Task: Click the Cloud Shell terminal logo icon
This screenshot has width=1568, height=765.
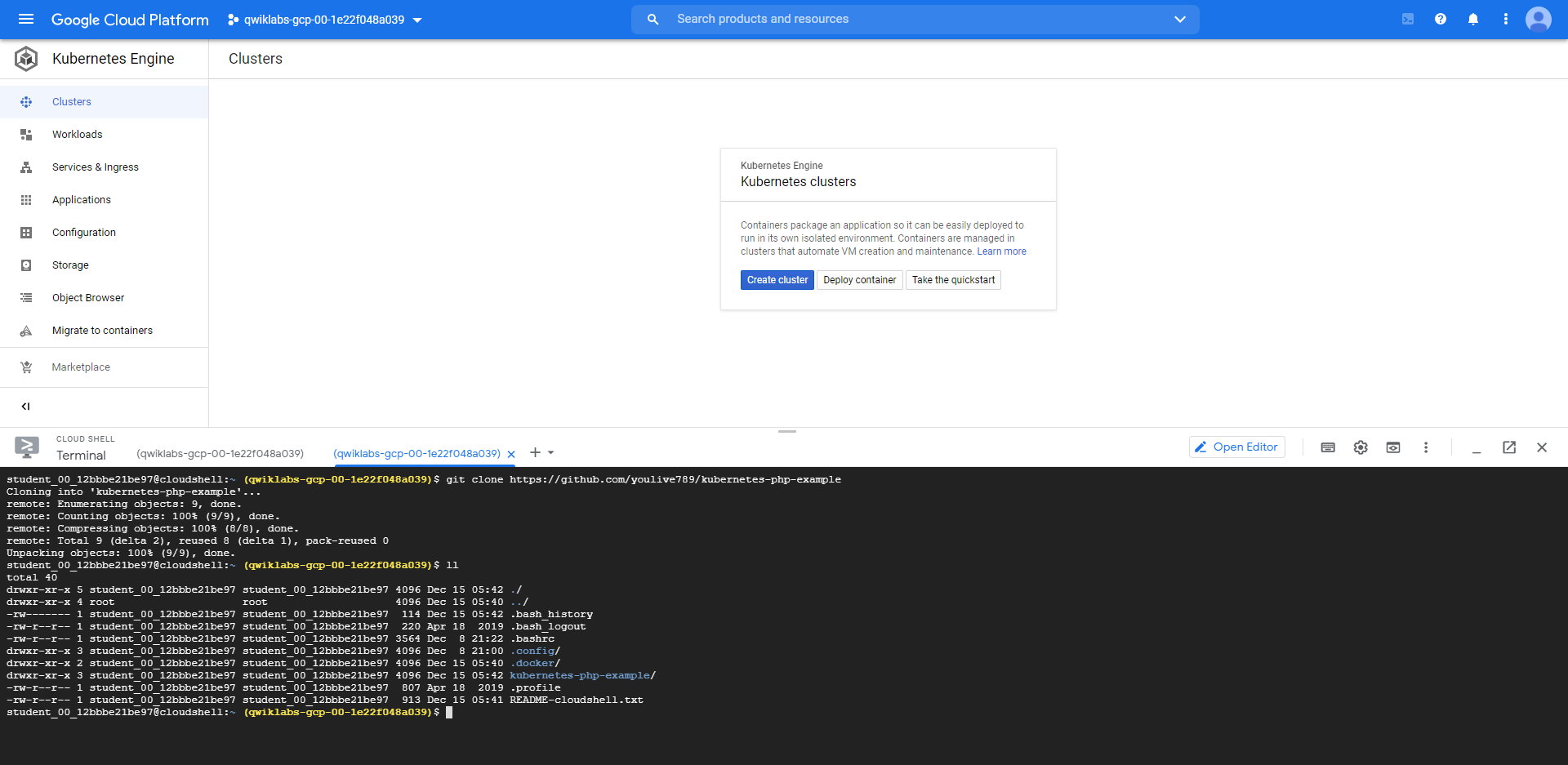Action: click(x=27, y=447)
